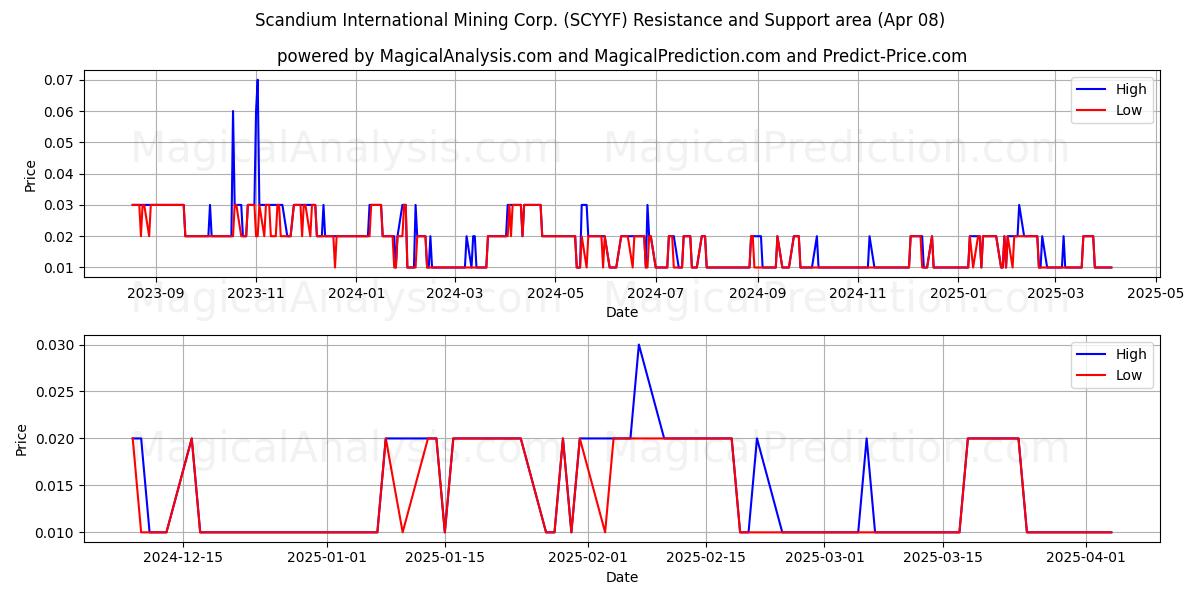This screenshot has height=600, width=1200.
Task: Click the 2024-09 date tick label
Action: point(757,293)
